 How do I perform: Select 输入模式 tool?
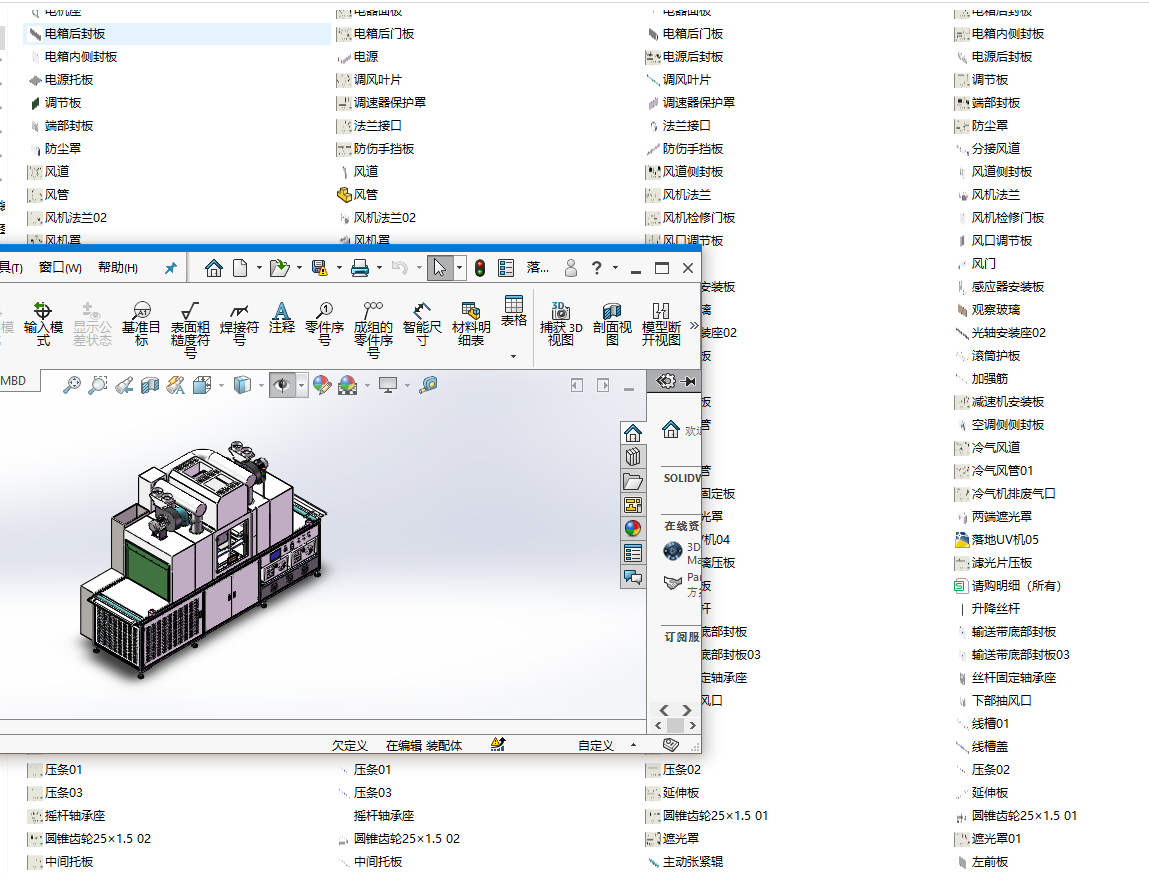(x=43, y=323)
